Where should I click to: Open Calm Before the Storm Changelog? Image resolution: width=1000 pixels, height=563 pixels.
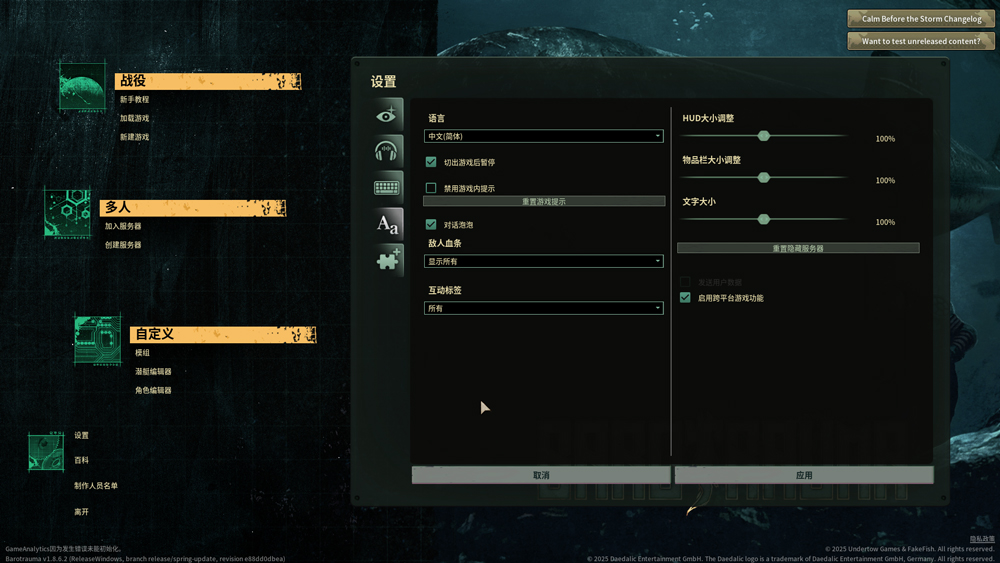921,18
